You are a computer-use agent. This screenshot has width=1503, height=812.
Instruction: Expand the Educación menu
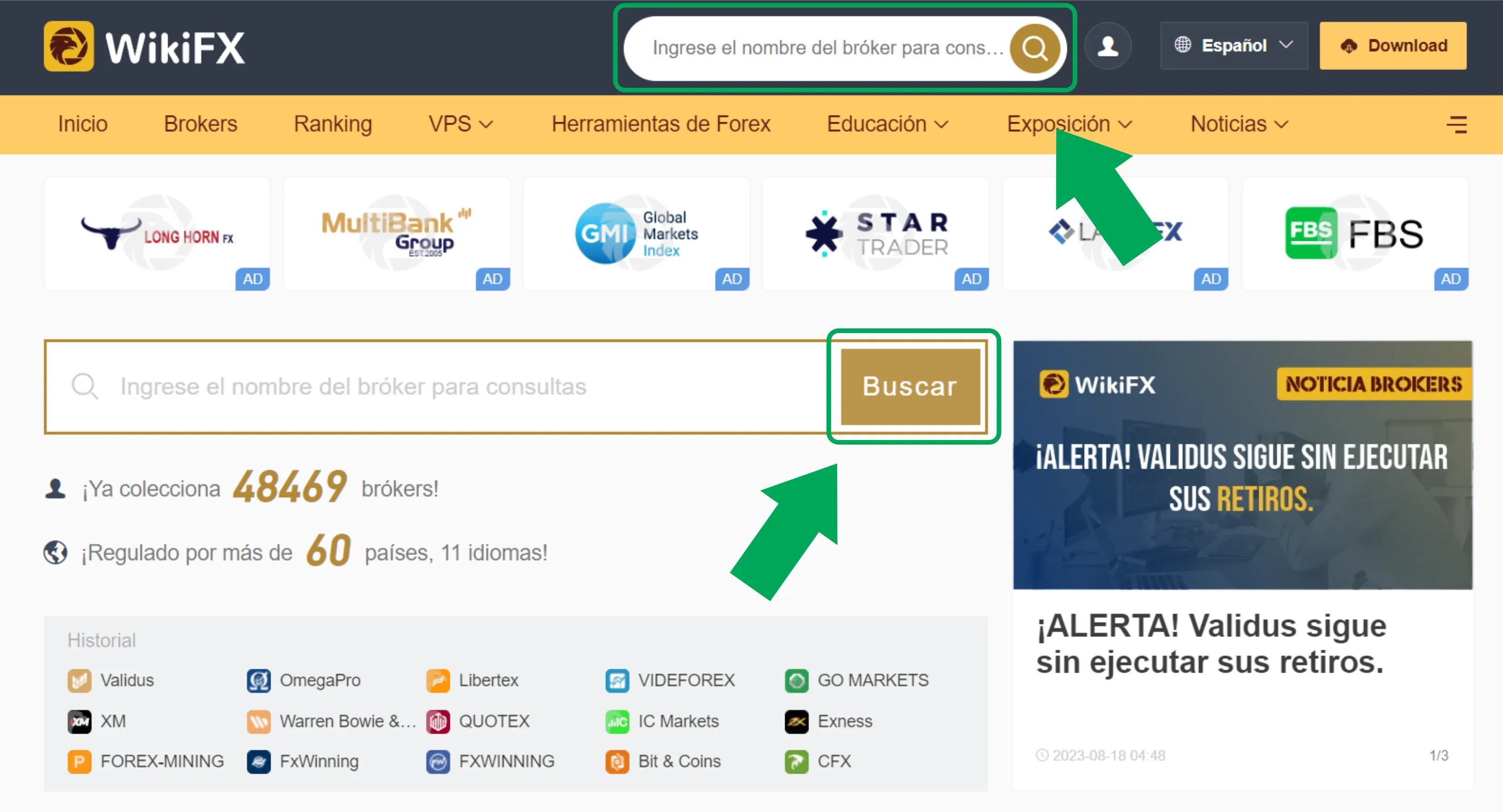pyautogui.click(x=888, y=124)
